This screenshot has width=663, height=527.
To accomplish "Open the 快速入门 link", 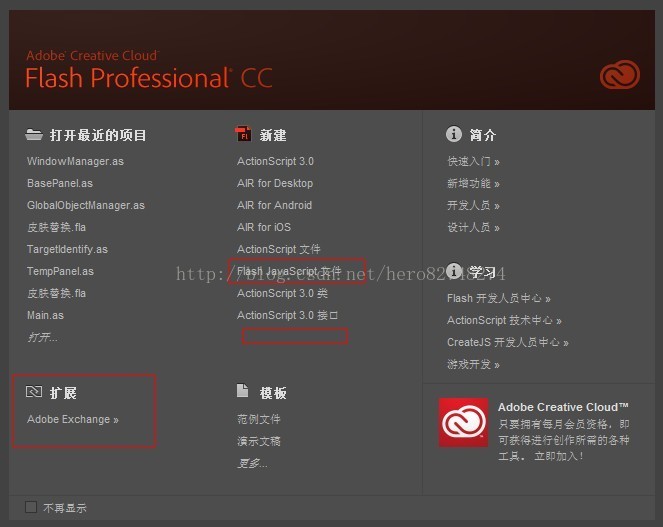I will [x=474, y=161].
